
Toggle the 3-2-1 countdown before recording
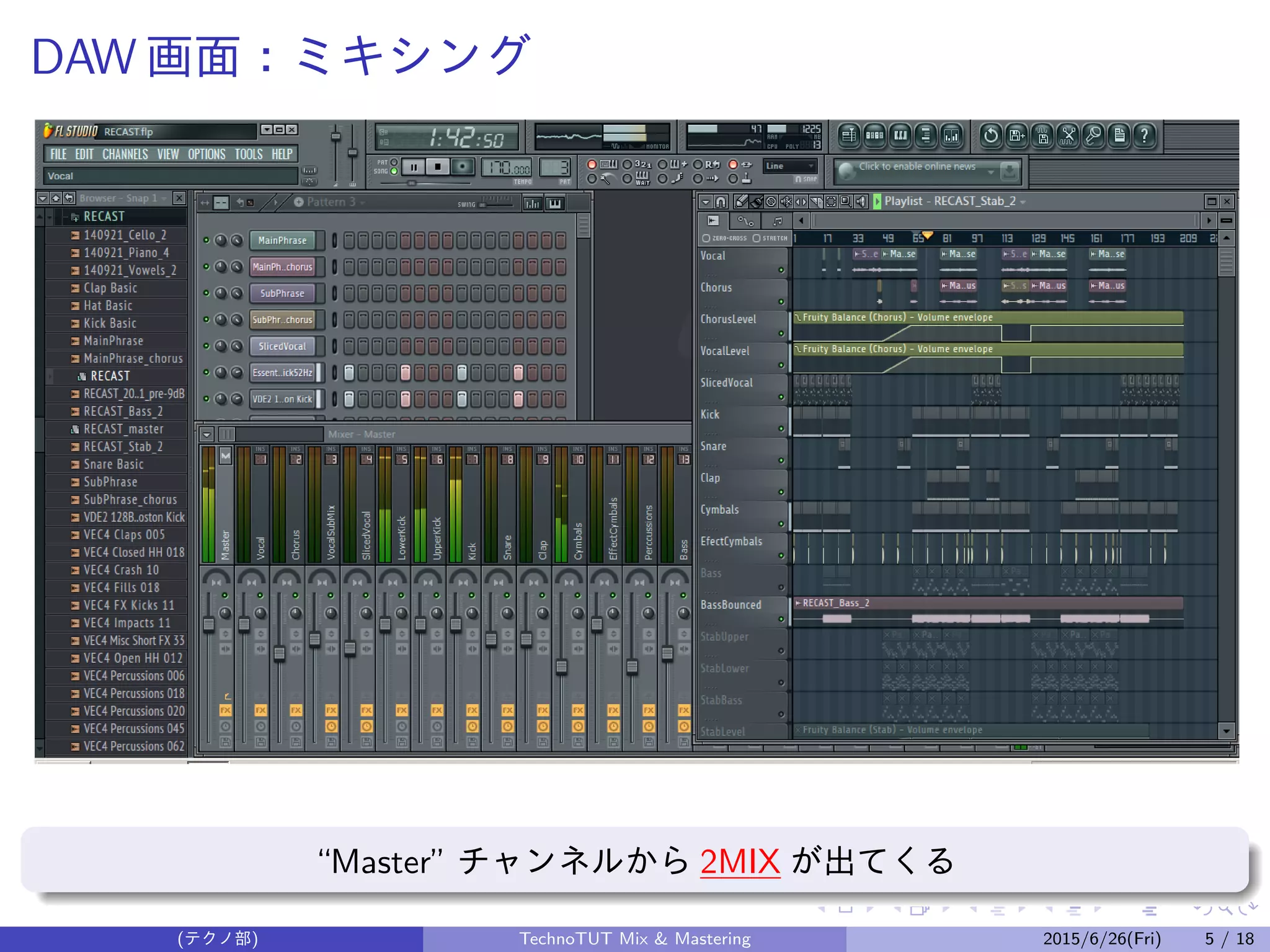click(x=627, y=164)
